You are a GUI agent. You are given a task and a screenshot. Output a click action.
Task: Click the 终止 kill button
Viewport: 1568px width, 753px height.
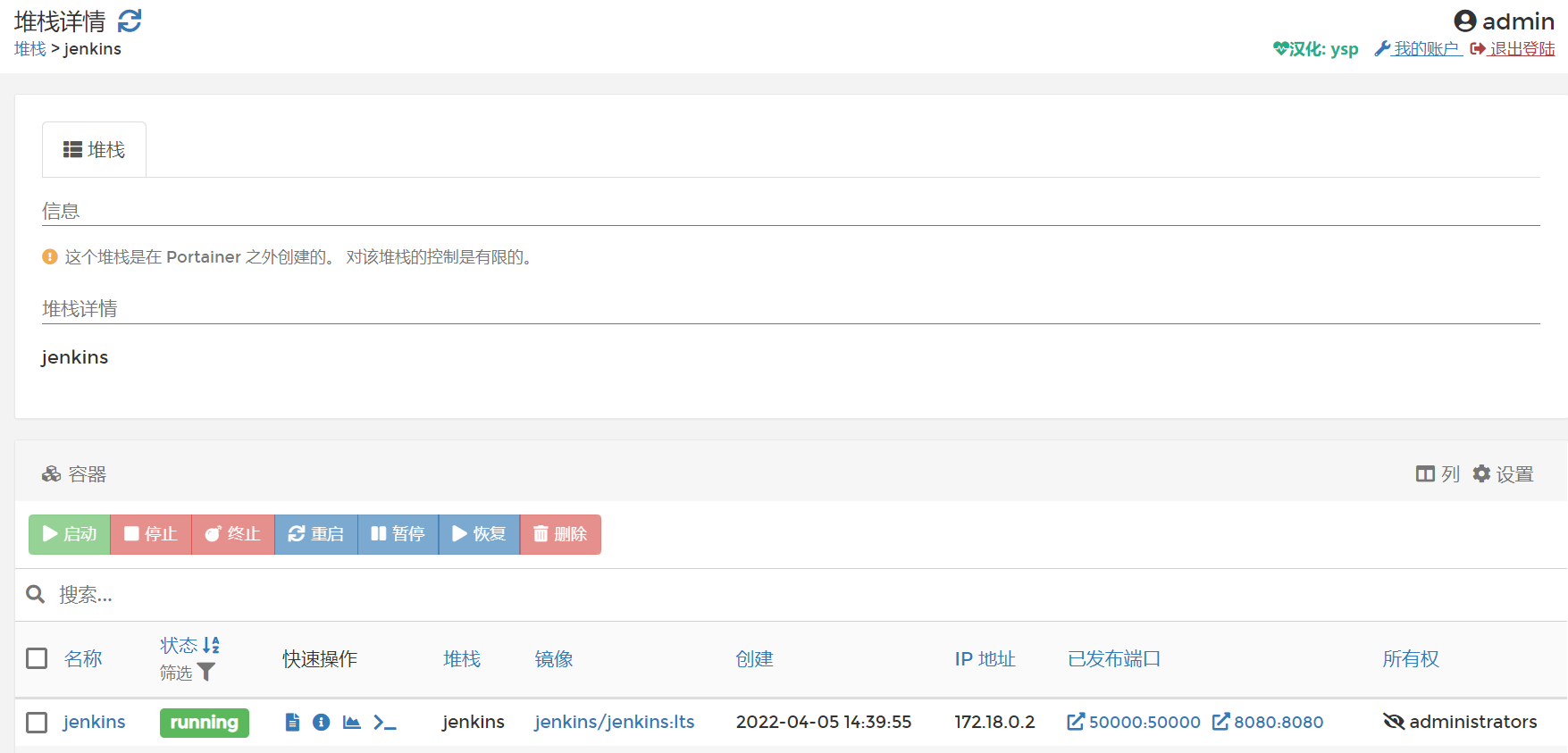[233, 534]
